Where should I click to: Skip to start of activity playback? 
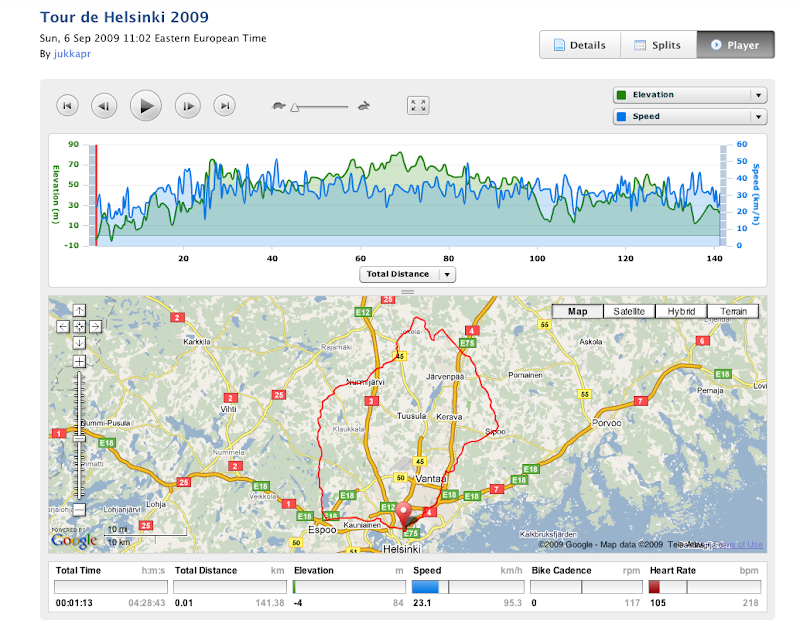pos(67,106)
